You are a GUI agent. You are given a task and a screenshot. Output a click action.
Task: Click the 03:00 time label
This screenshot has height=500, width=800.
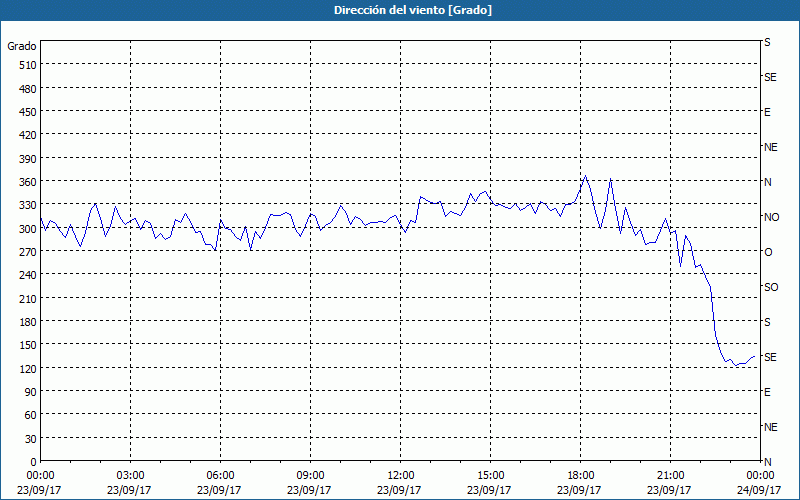[x=131, y=476]
